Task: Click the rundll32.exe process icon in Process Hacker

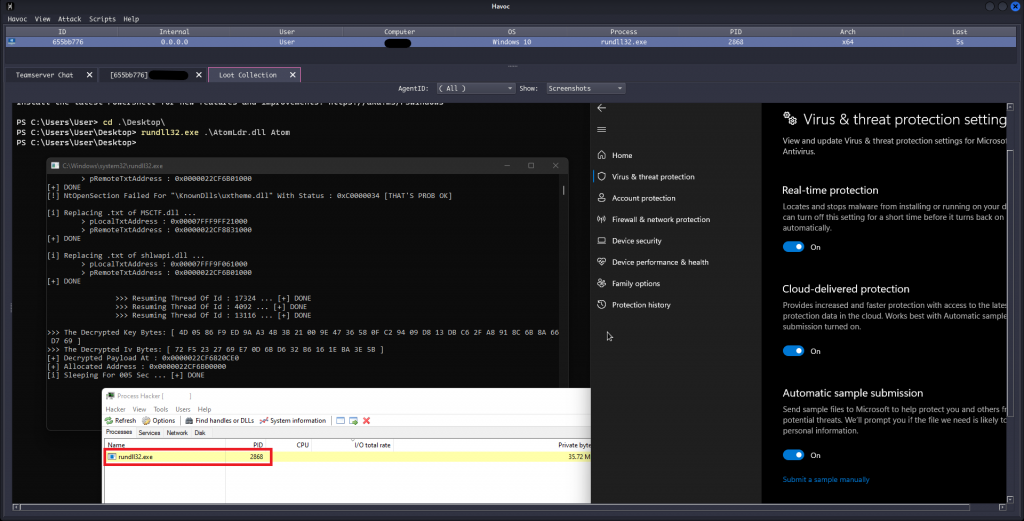Action: (112, 456)
